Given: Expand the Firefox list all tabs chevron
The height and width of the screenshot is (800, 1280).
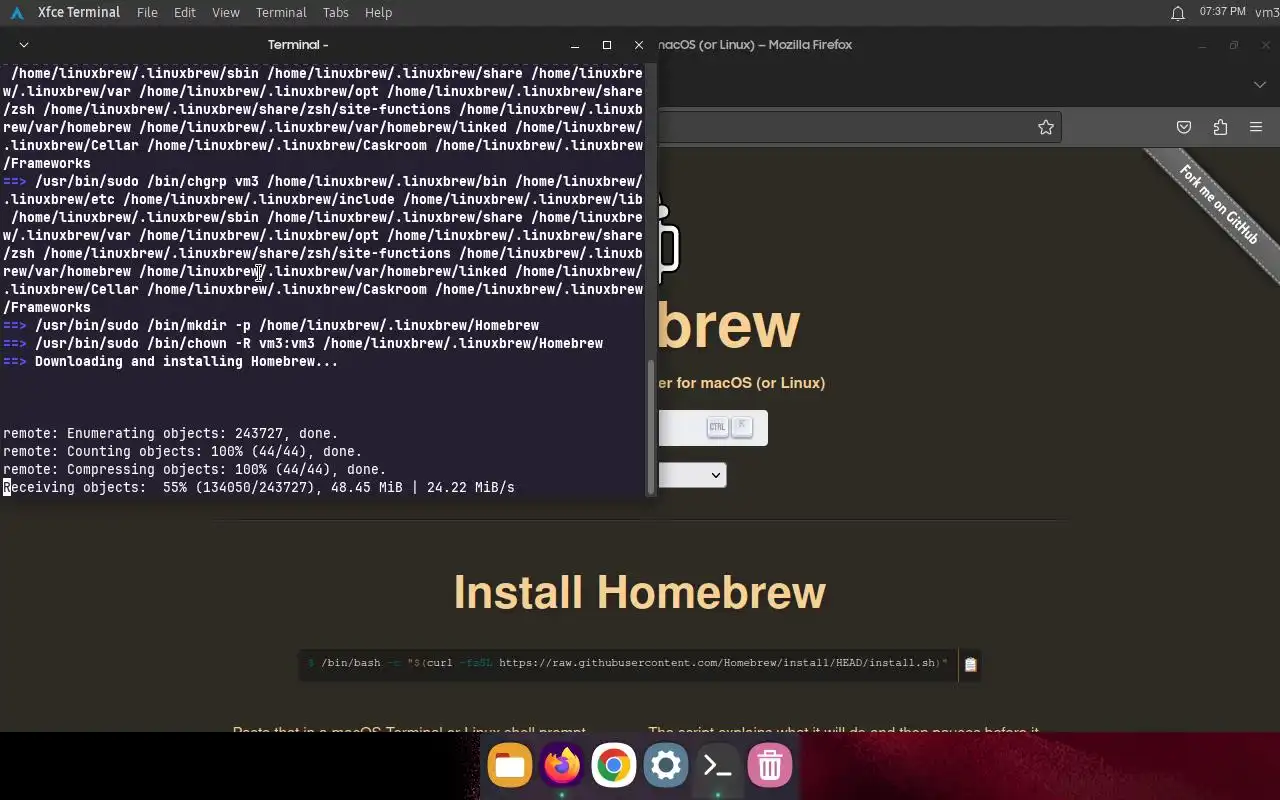Looking at the screenshot, I should tap(1260, 85).
